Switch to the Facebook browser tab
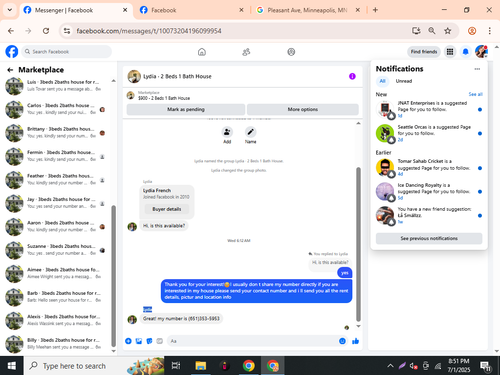The width and height of the screenshot is (500, 375). pos(192,10)
